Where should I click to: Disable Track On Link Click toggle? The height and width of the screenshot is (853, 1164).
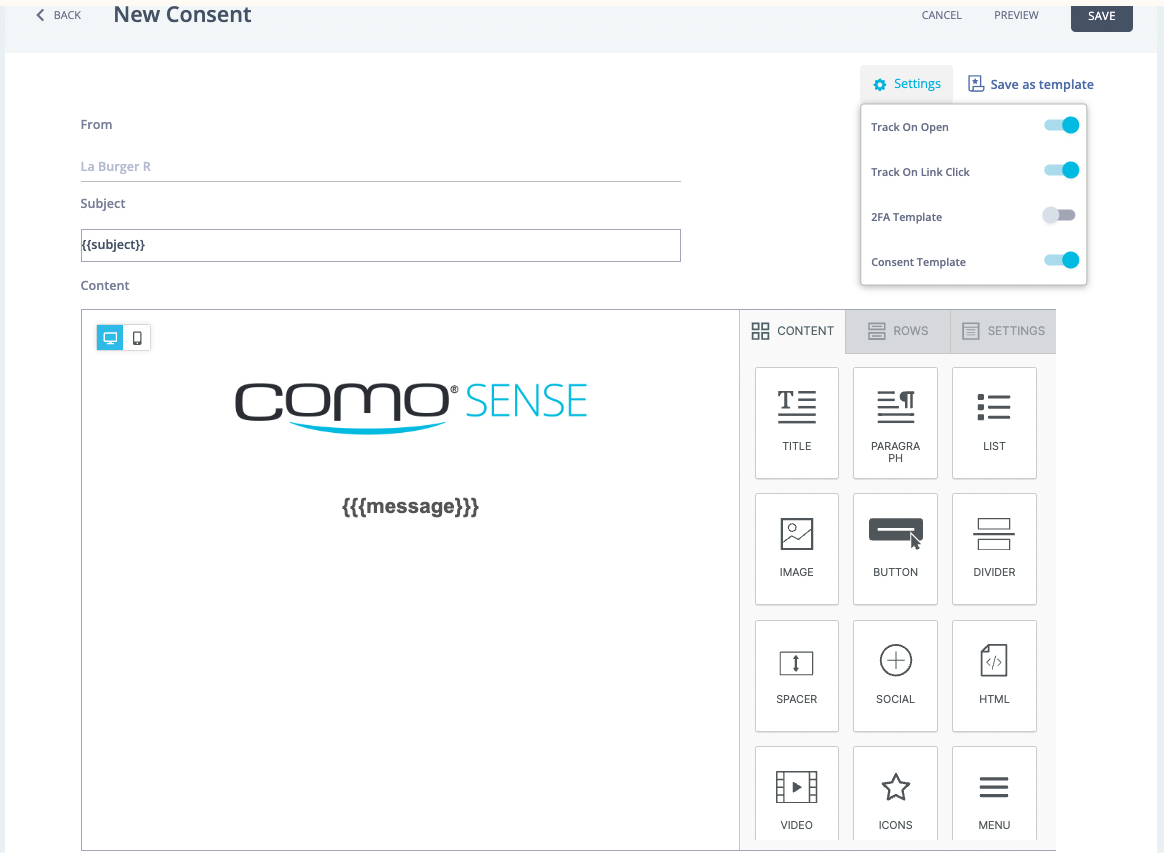click(1061, 171)
